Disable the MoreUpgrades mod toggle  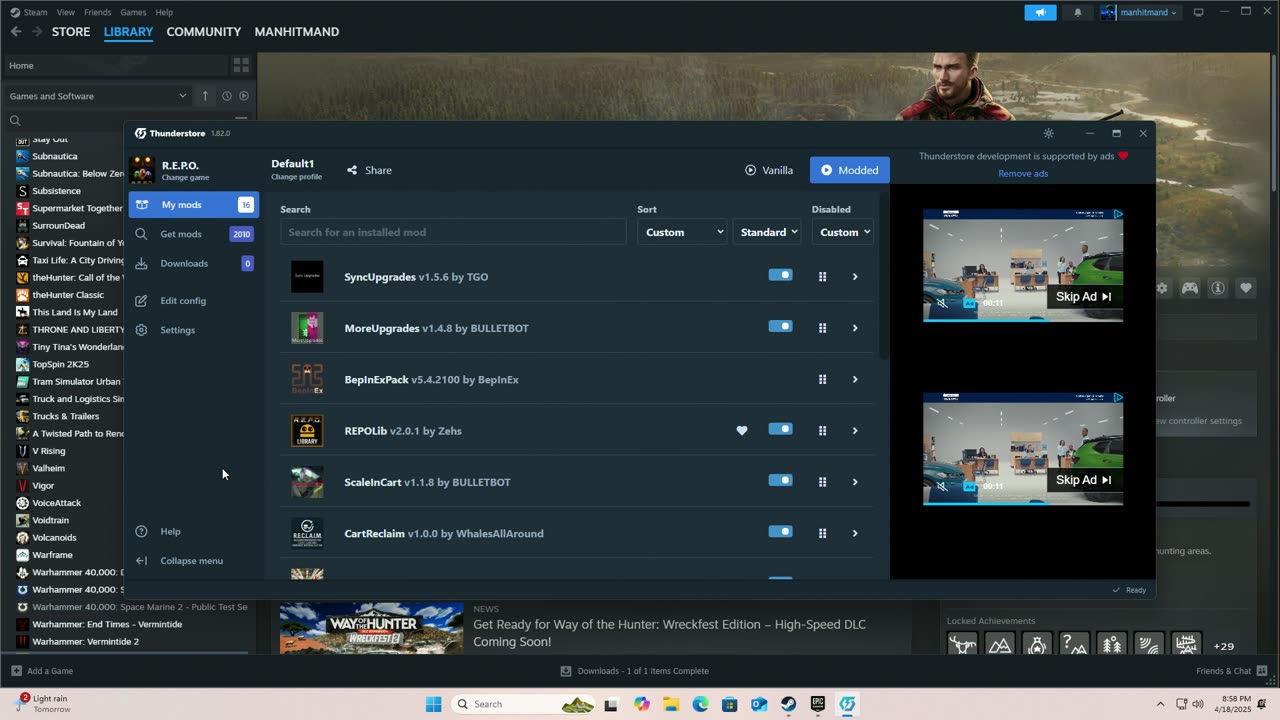pos(780,326)
